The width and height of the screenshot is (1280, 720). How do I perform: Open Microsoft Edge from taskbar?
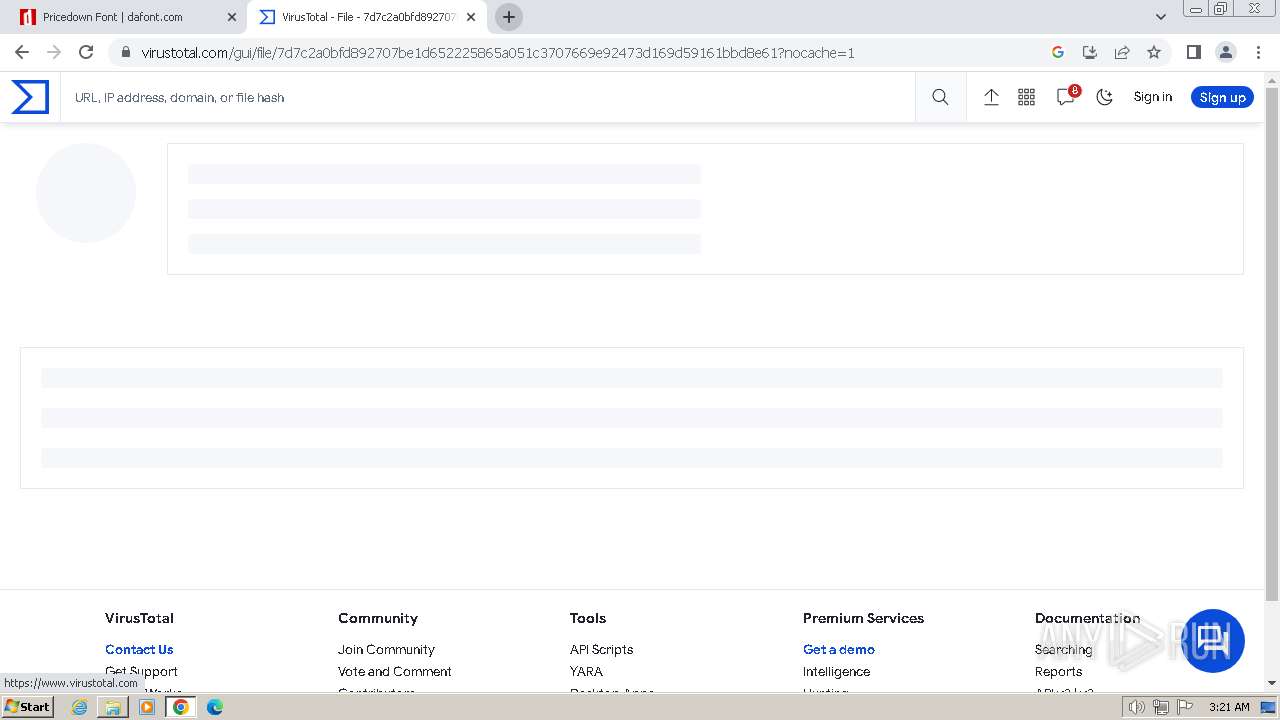click(x=214, y=707)
